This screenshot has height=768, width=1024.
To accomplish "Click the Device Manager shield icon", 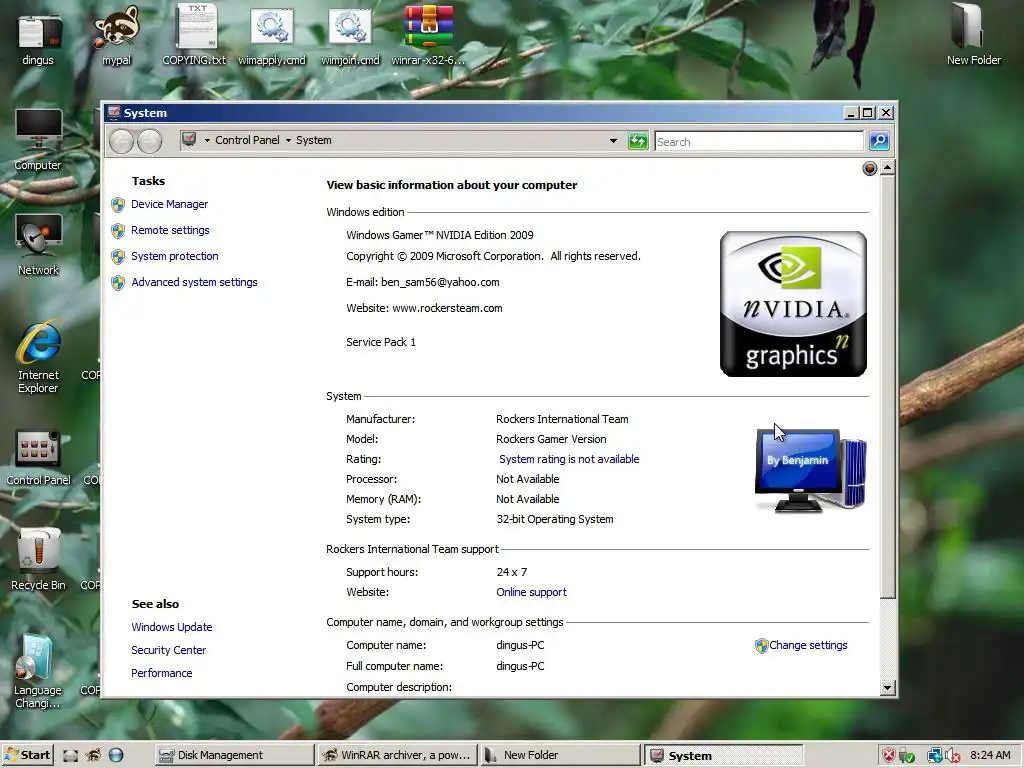I will 118,205.
